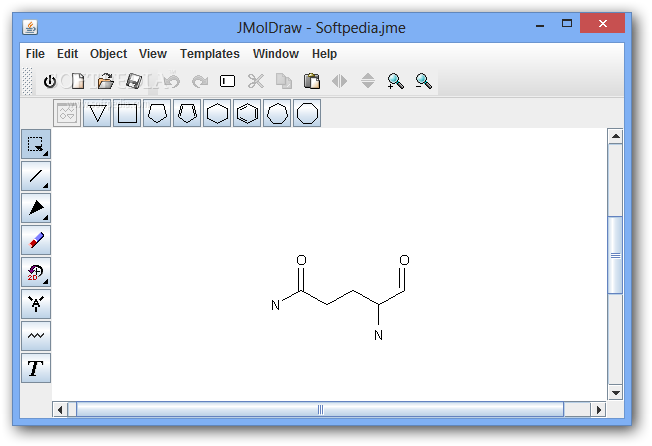Paste with the clipboard icon
Screen dimensions: 652x446
[x=312, y=81]
